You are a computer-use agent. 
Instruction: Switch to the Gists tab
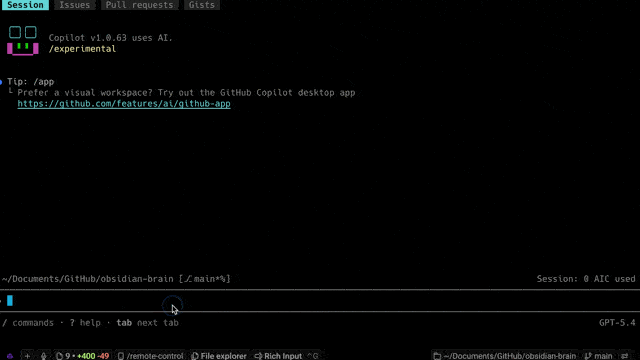coord(202,5)
